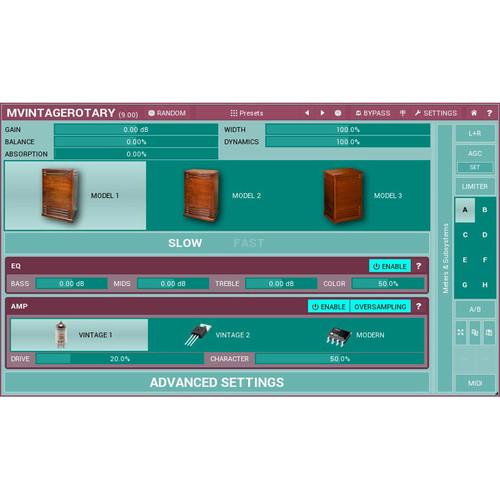Select preset slot A
Image resolution: width=500 pixels, height=500 pixels.
465,210
